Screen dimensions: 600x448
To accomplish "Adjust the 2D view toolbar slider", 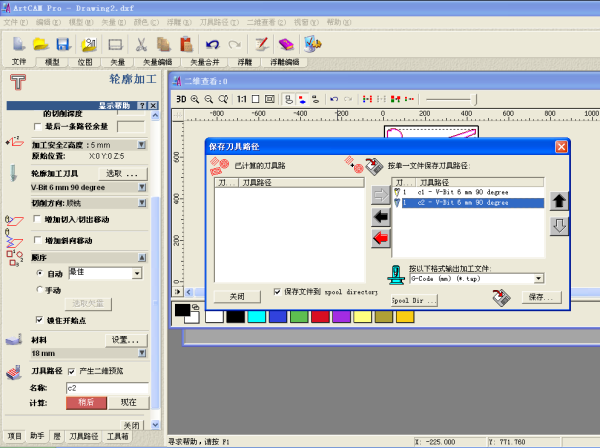I will pyautogui.click(x=475, y=99).
